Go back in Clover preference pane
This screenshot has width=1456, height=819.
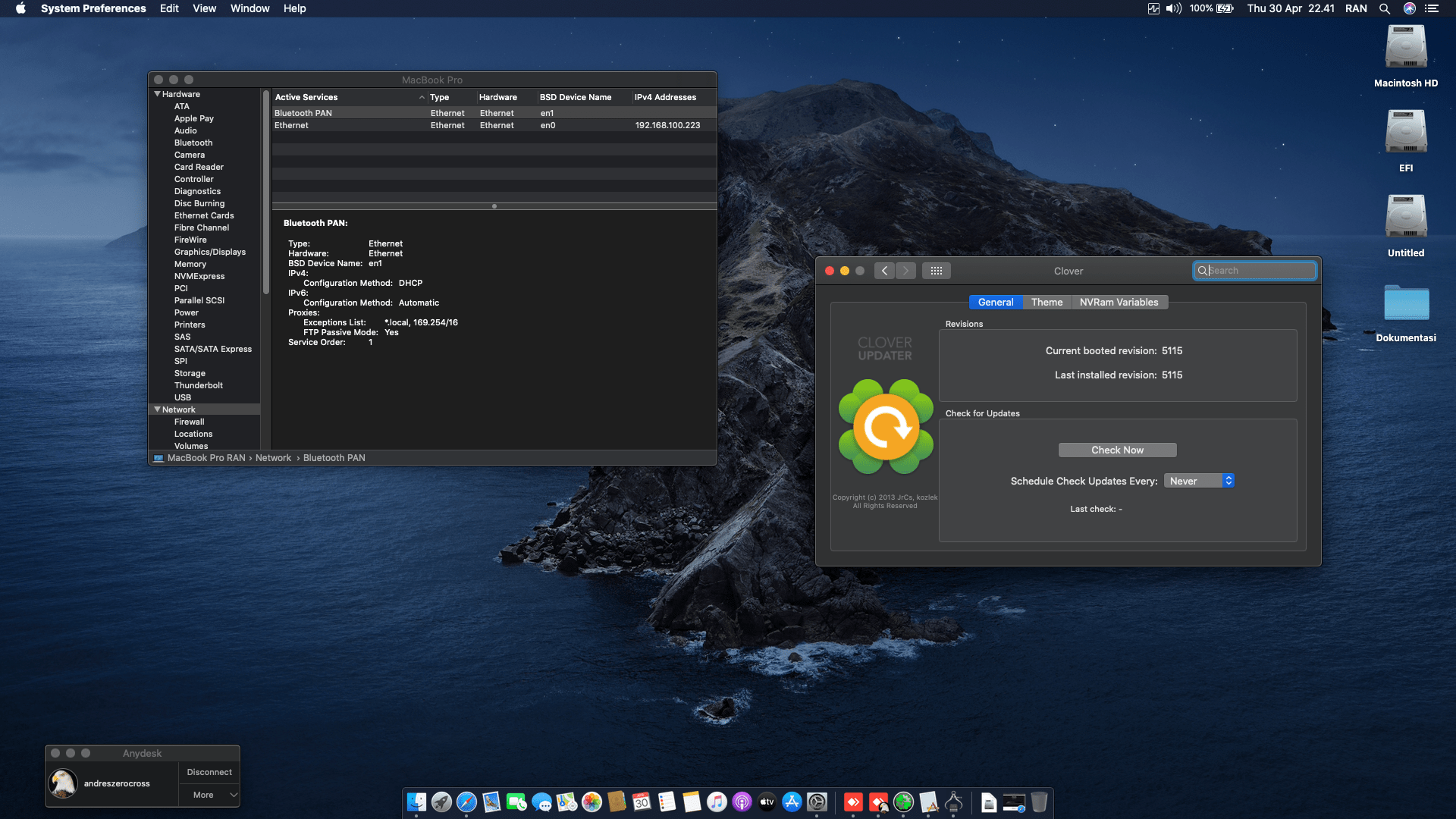pos(884,271)
